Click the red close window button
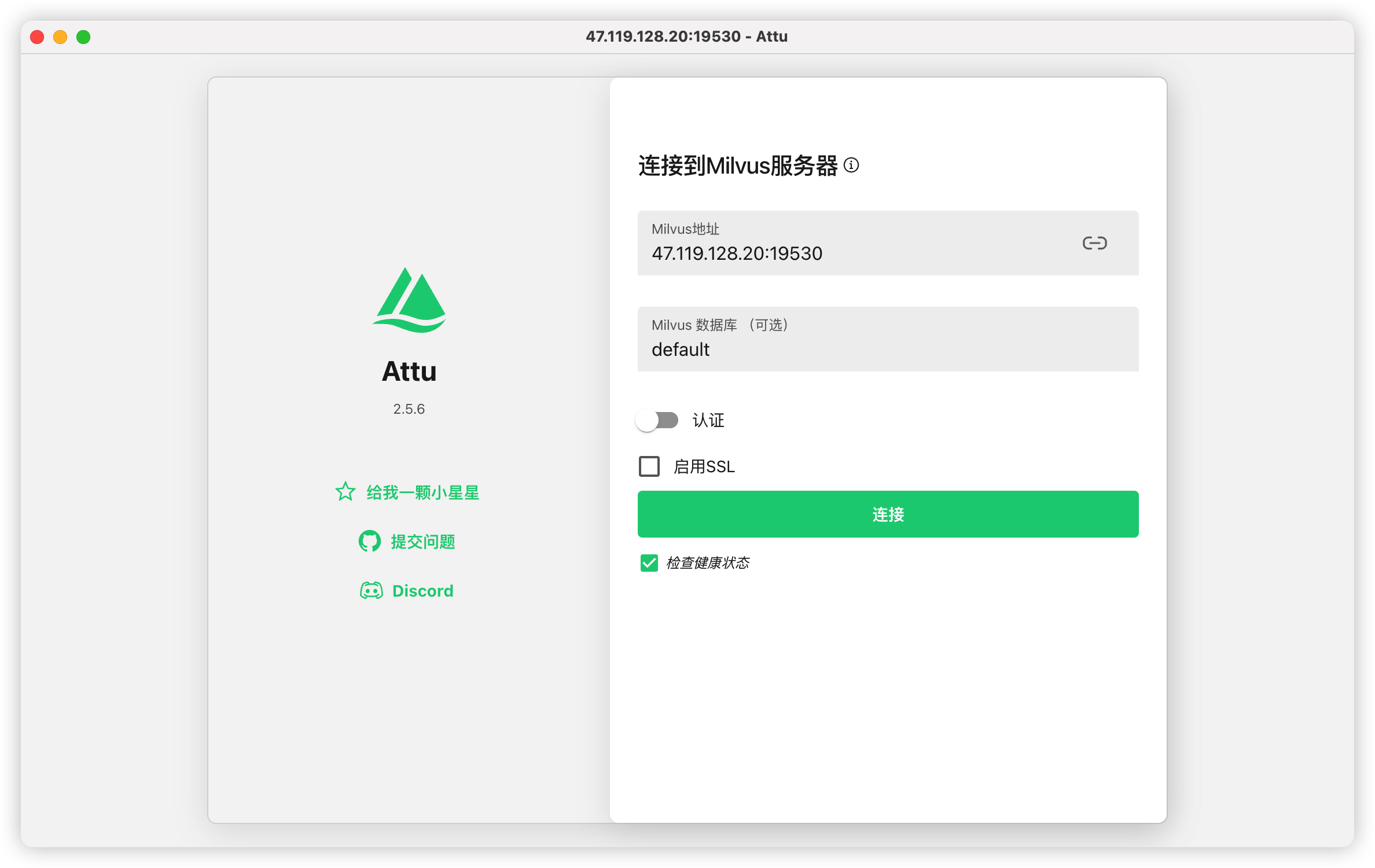Viewport: 1375px width, 868px height. click(37, 37)
